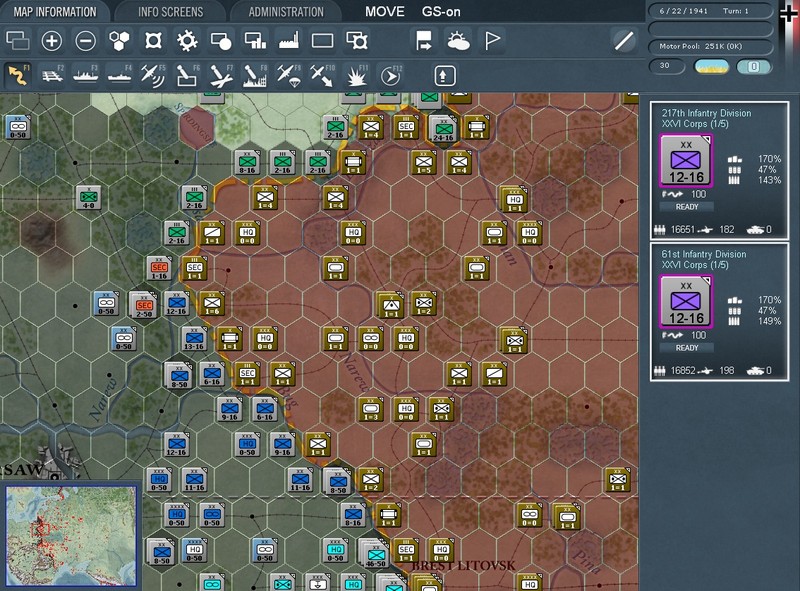Select F6 bomb unit mode
This screenshot has width=800, height=591.
[187, 76]
